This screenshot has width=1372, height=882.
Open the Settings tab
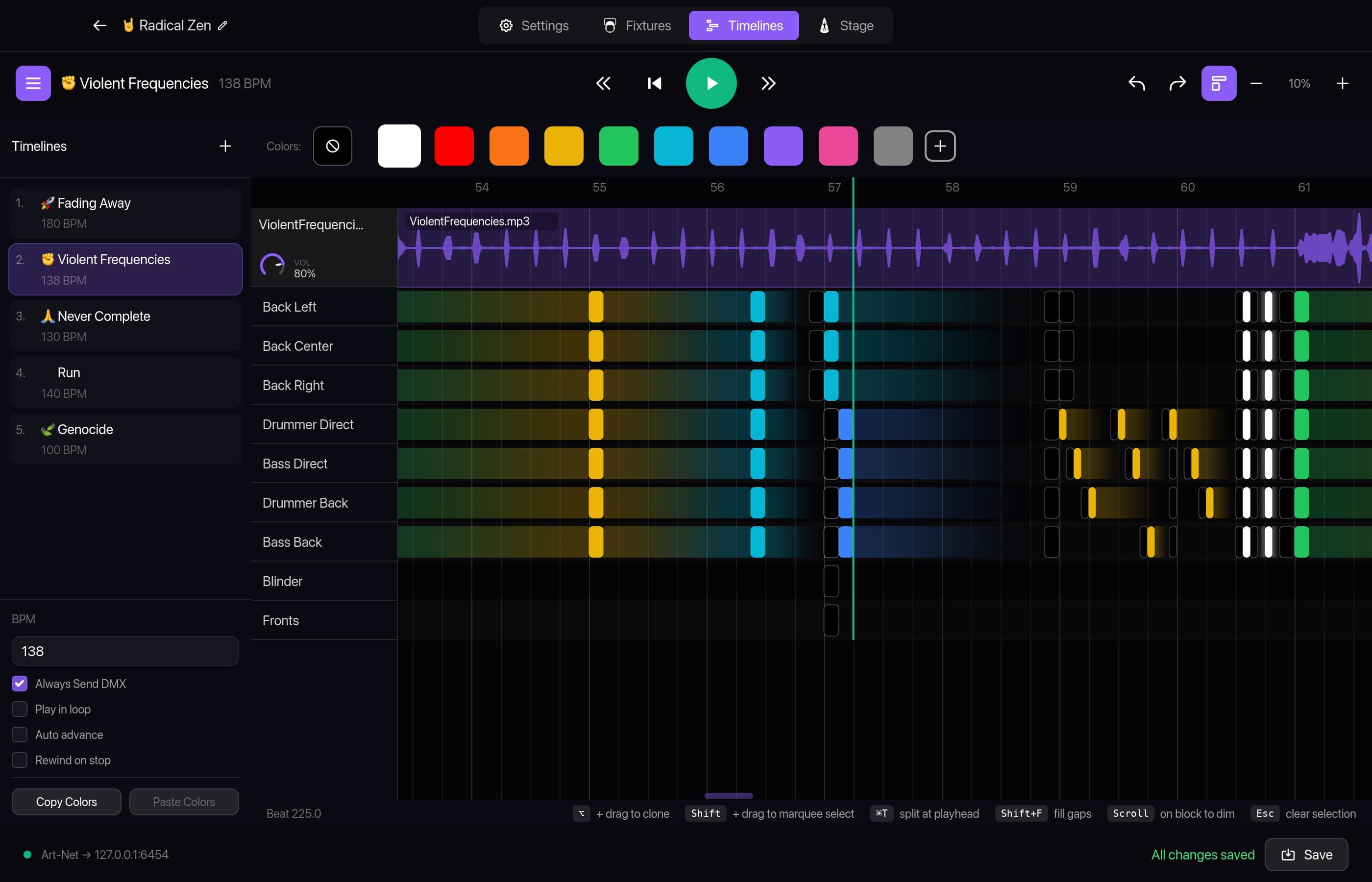[534, 26]
